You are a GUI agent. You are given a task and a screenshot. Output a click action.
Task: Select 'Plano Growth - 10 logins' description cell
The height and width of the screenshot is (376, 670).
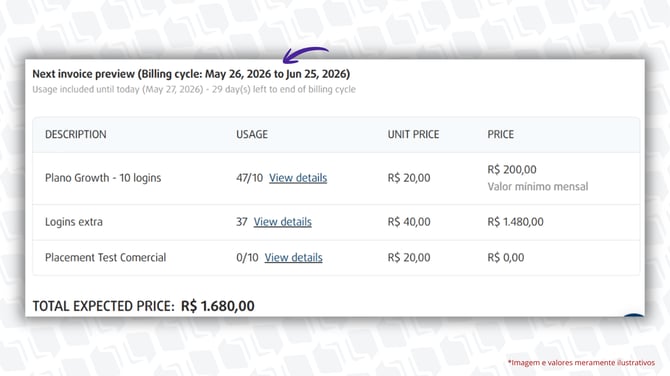click(x=103, y=178)
